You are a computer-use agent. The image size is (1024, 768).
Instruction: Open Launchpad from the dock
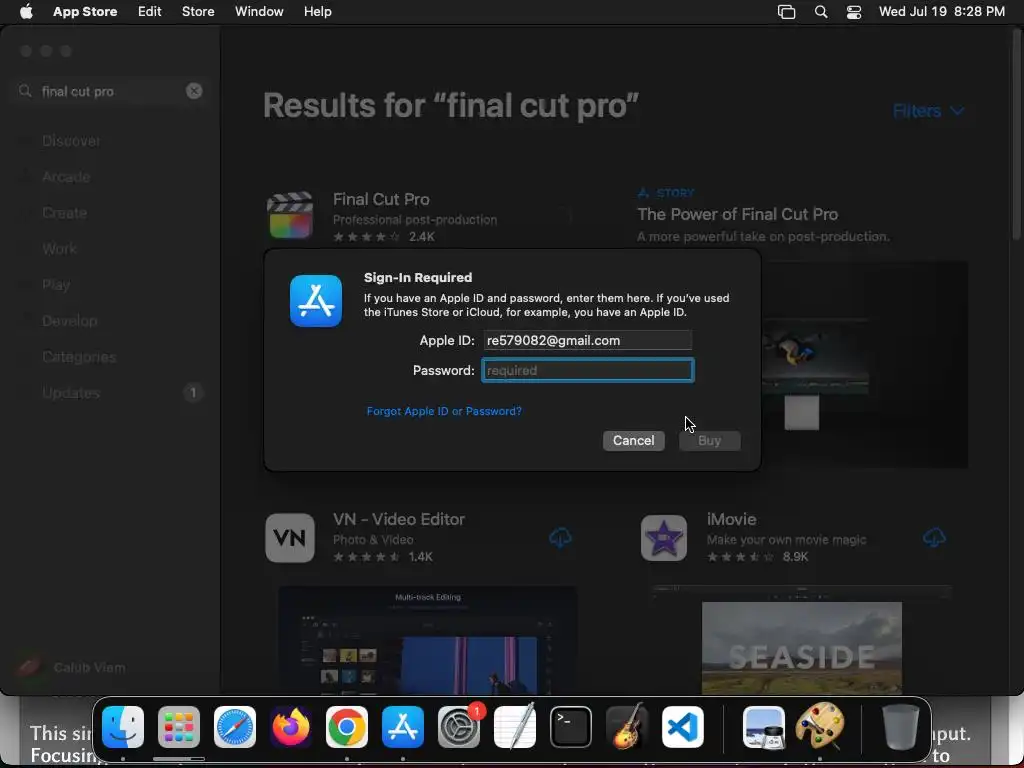pos(179,727)
